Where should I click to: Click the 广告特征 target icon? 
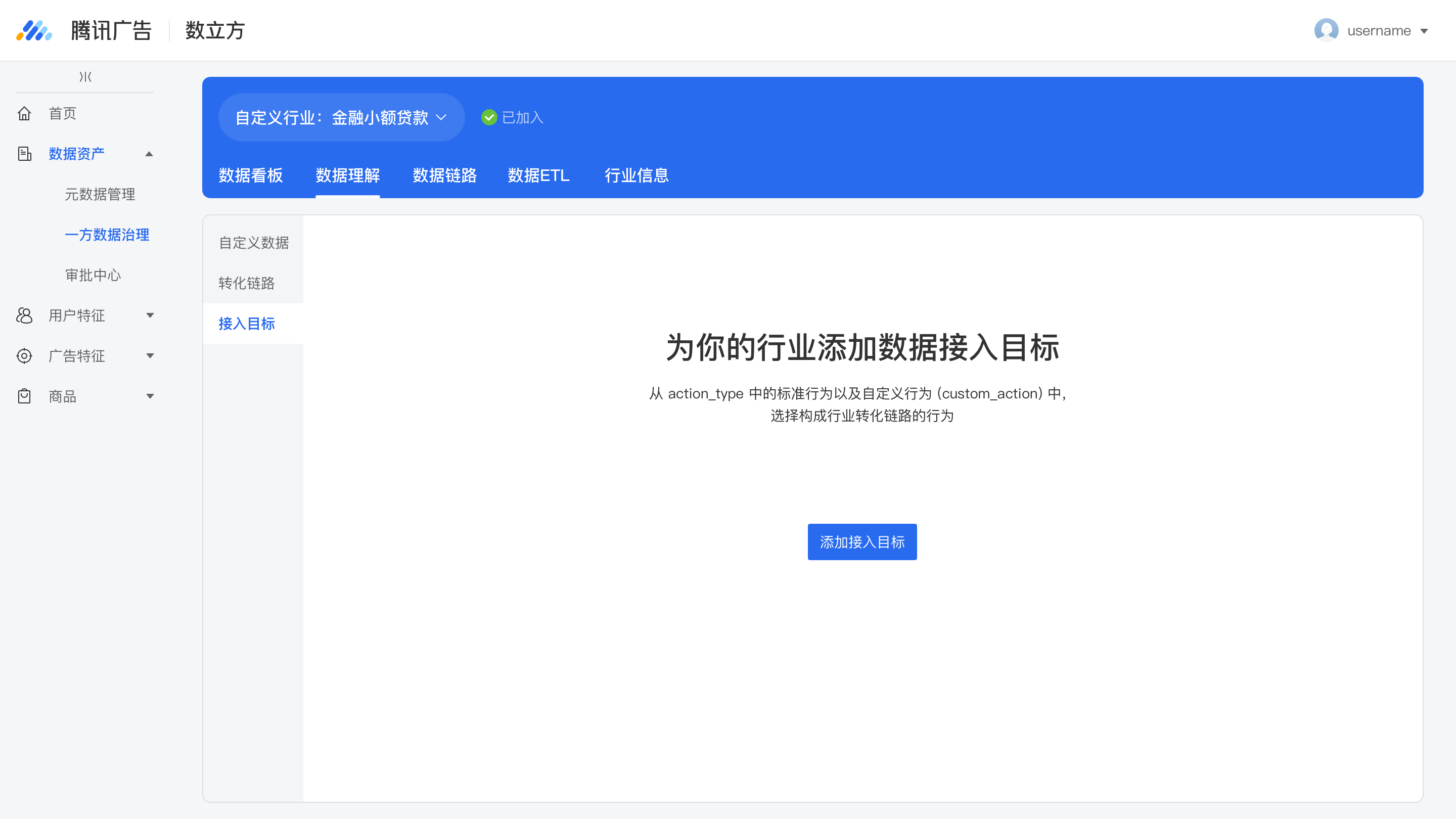click(24, 356)
